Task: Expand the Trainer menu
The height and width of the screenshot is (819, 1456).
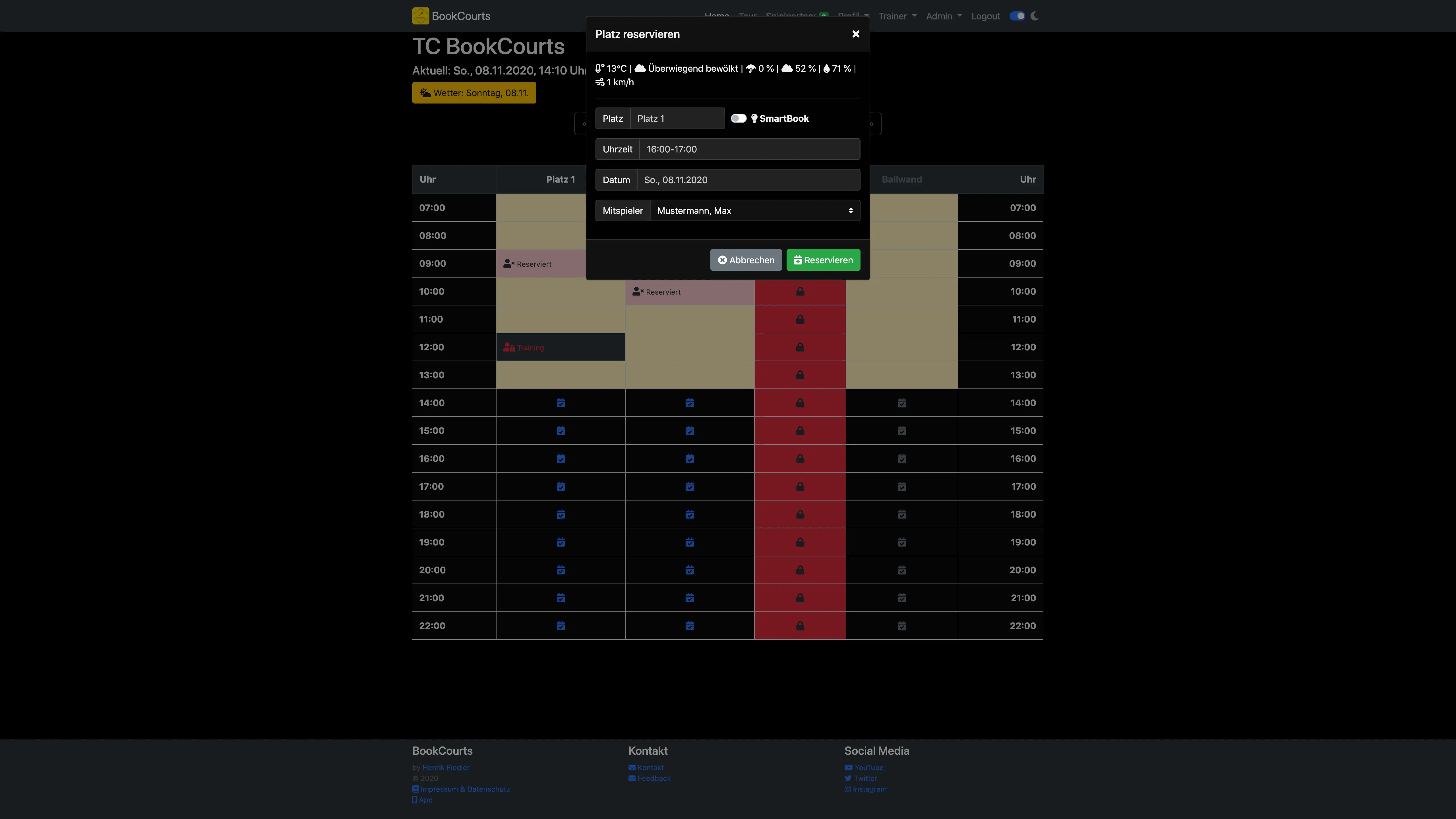Action: click(x=897, y=16)
